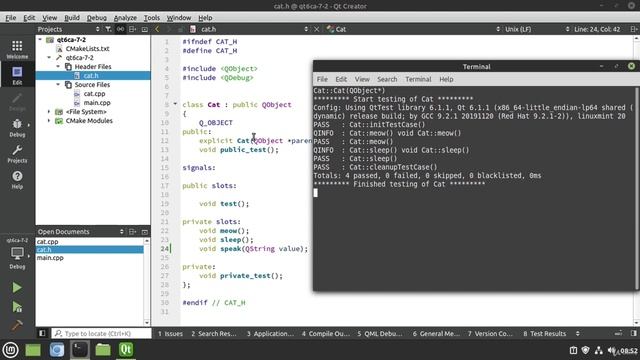Click the Build project hammer icon
640x360 pixels.
point(17,325)
